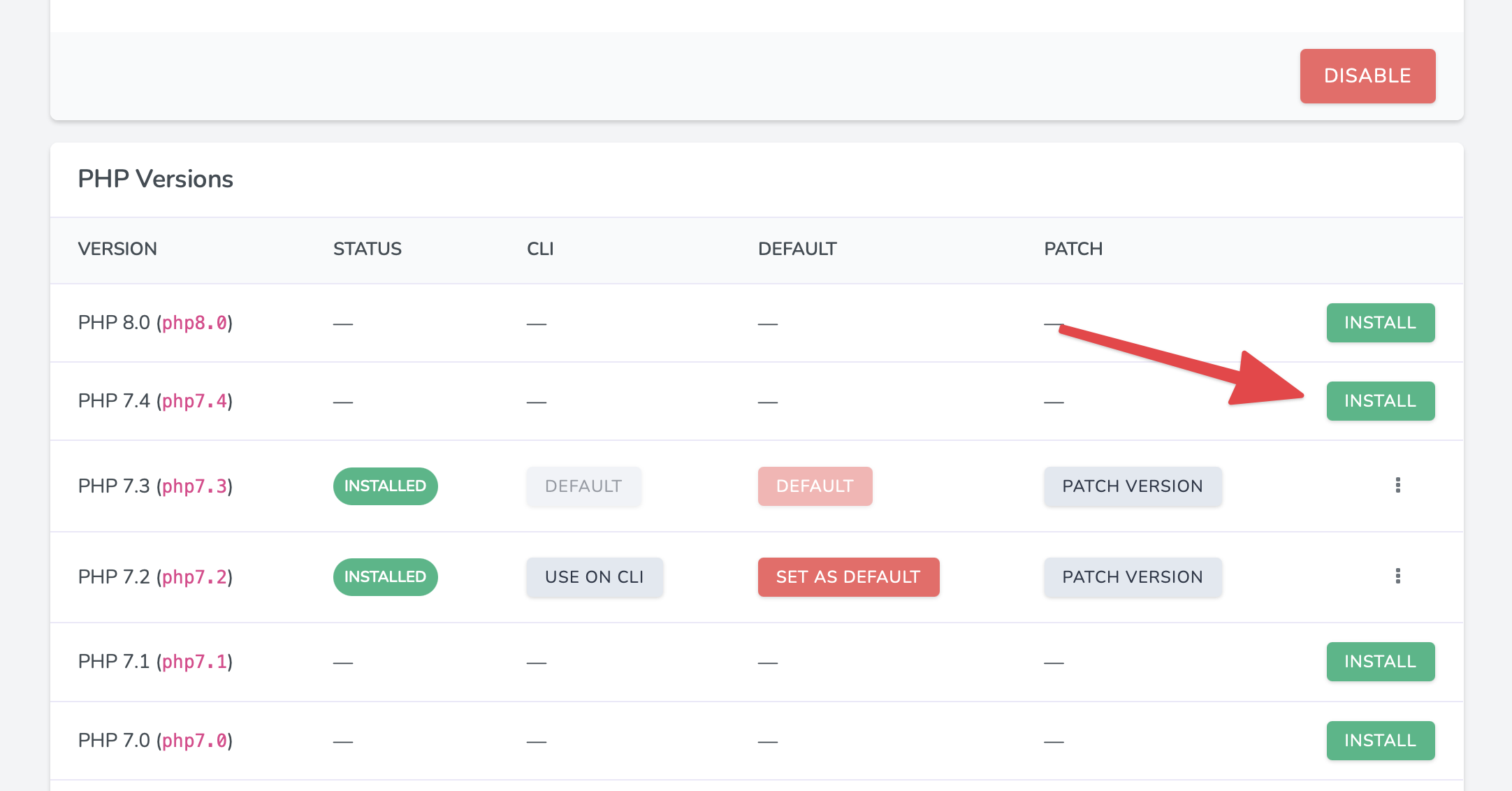Open the kebab menu for PHP 7.2

[1398, 576]
